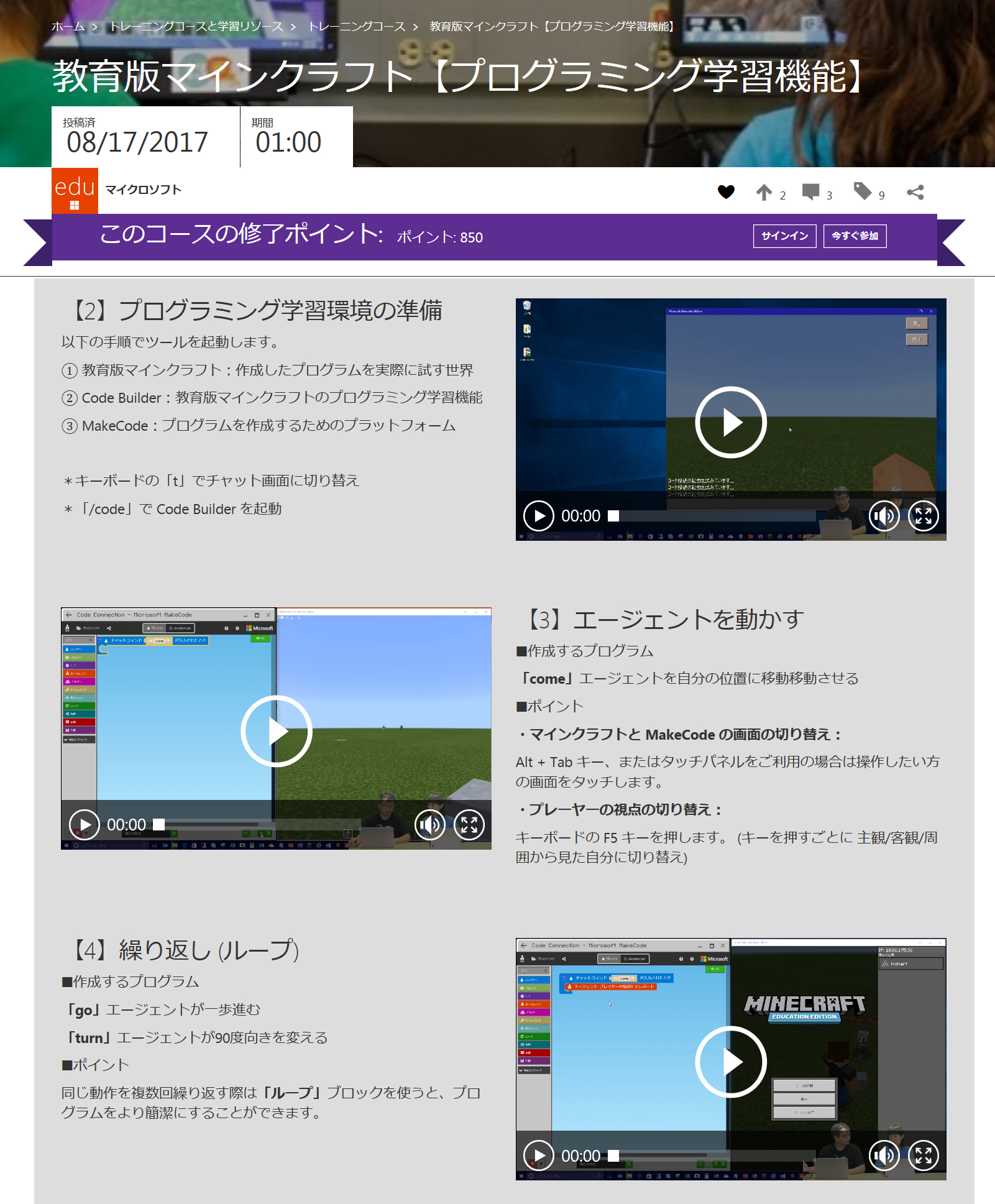Play the section 3 video, center button
The image size is (995, 1204).
pos(276,731)
